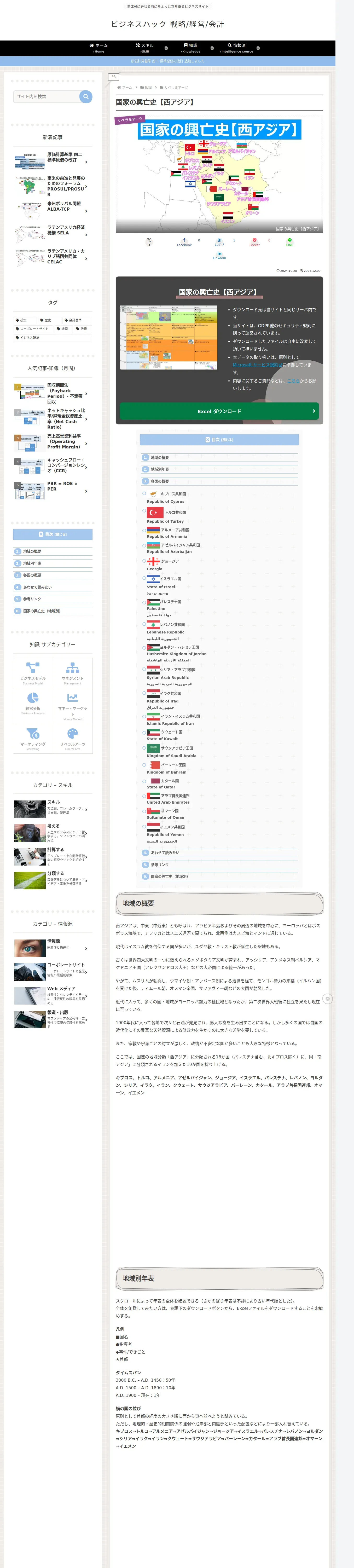The width and height of the screenshot is (354, 1568).
Task: Collapse the main article 目次 table of contents
Action: pyautogui.click(x=219, y=440)
